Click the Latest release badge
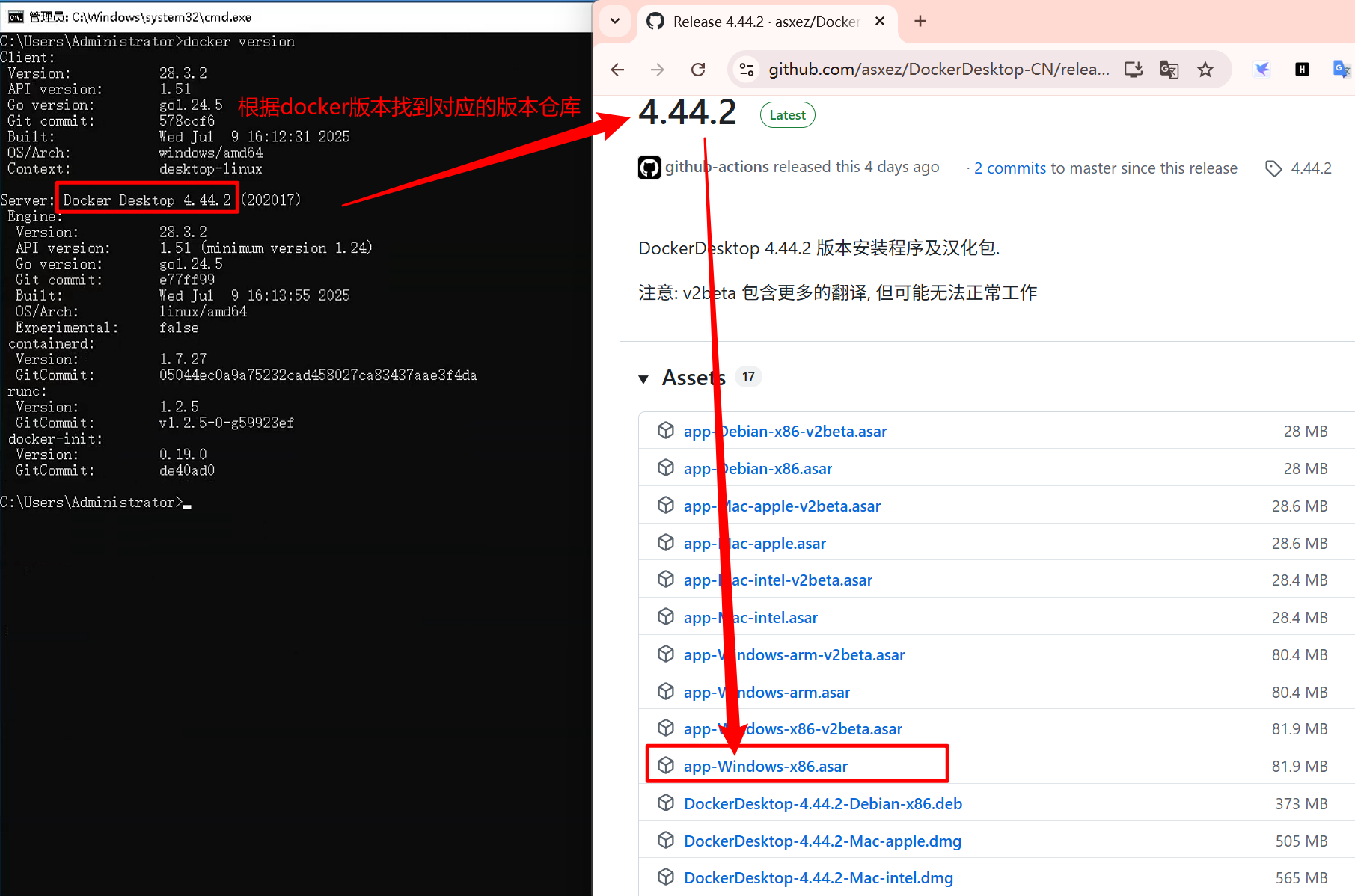 788,115
